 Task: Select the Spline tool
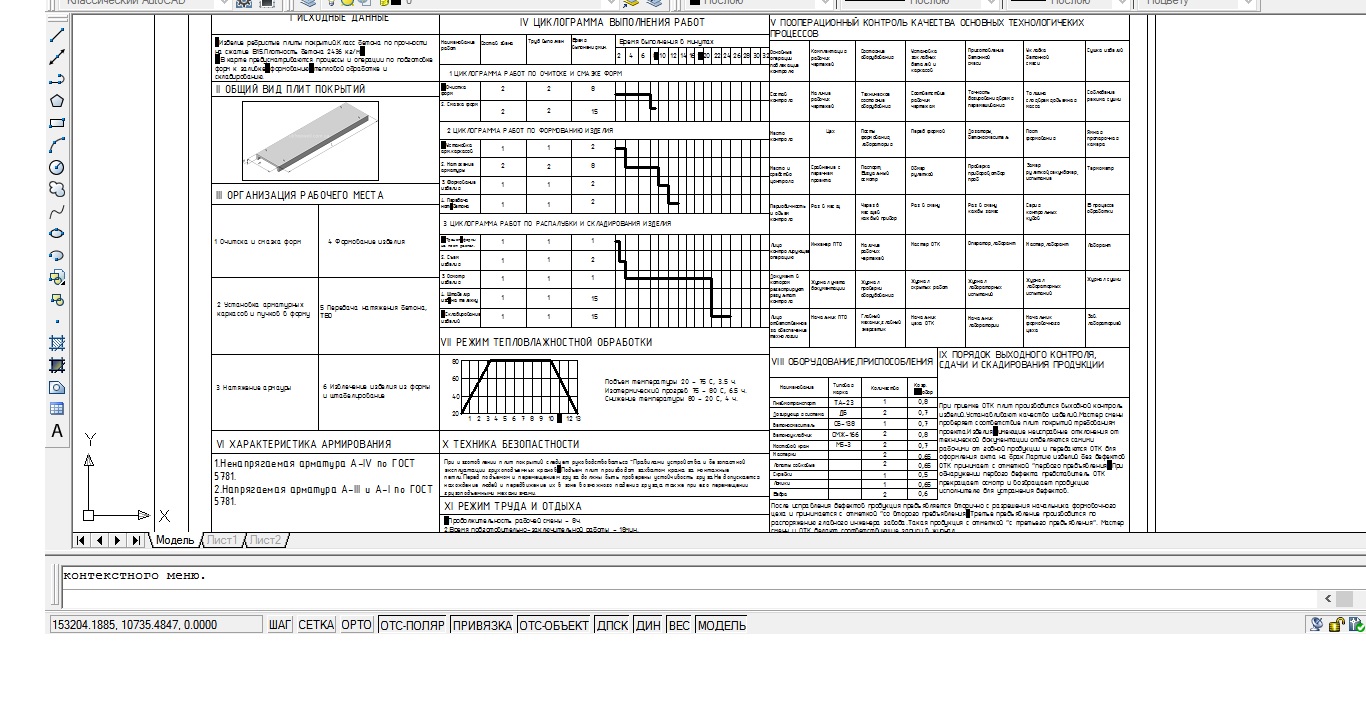[x=57, y=211]
